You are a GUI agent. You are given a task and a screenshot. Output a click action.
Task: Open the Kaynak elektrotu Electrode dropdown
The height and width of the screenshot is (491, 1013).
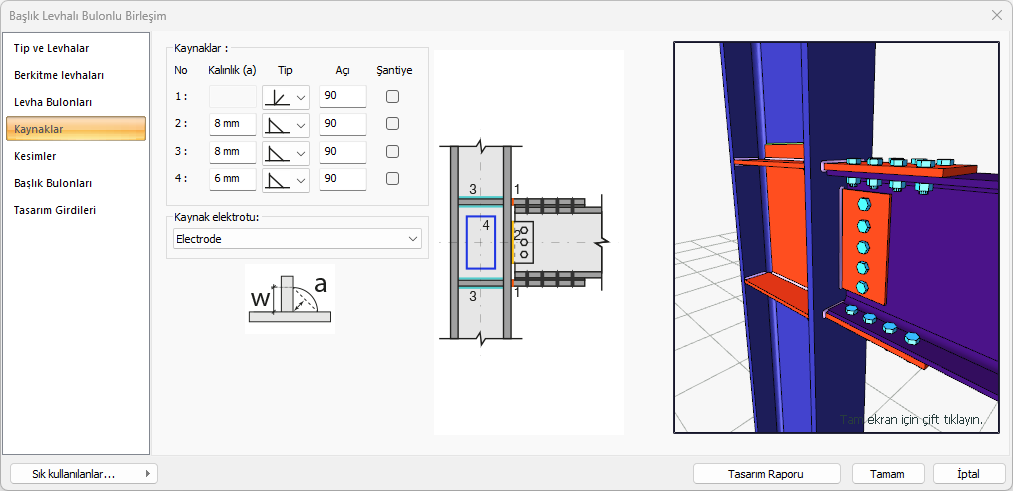(412, 239)
